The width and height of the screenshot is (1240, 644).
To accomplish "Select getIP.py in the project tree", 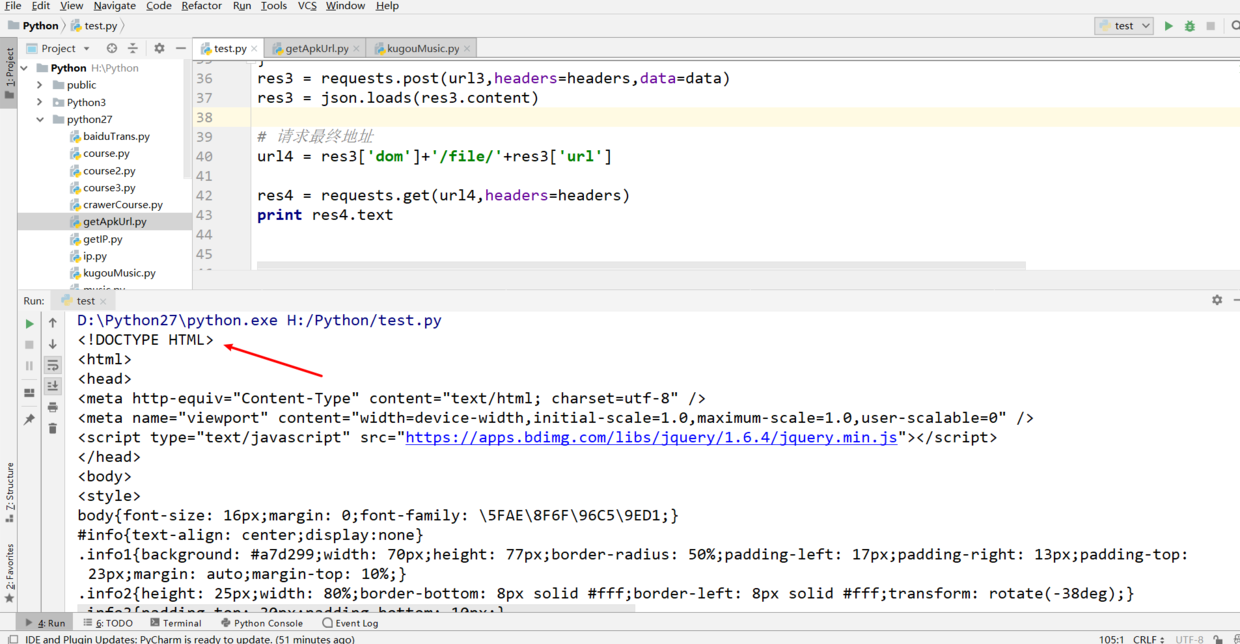I will [x=103, y=239].
